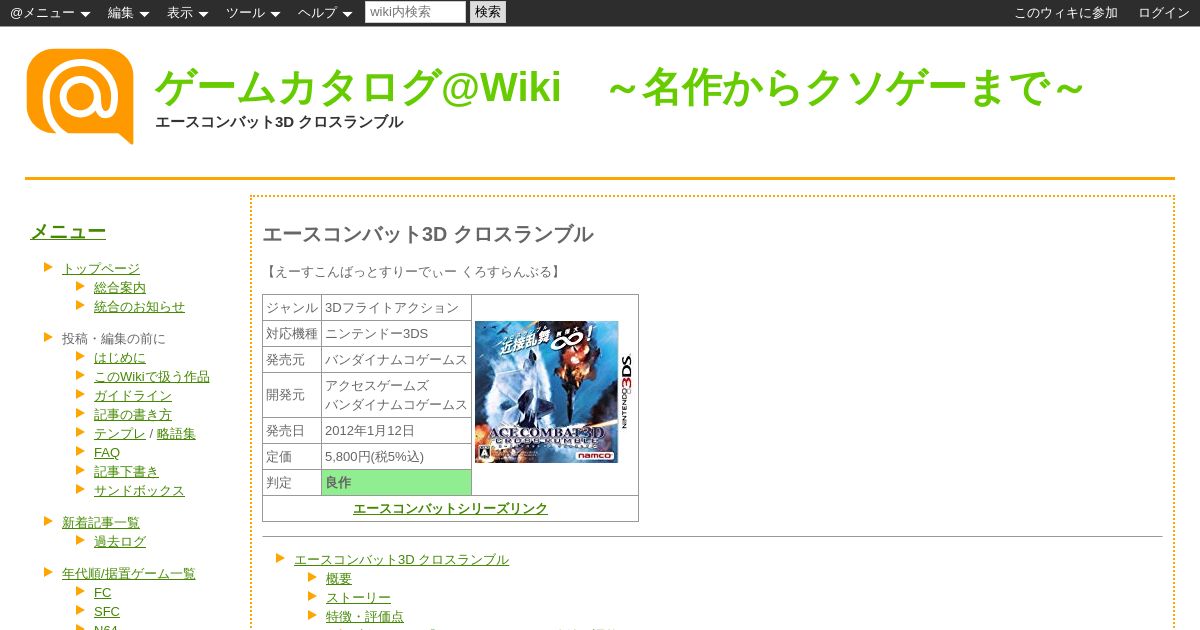Click 良作 rating cell
Screen dimensions: 1200x630
(x=396, y=482)
